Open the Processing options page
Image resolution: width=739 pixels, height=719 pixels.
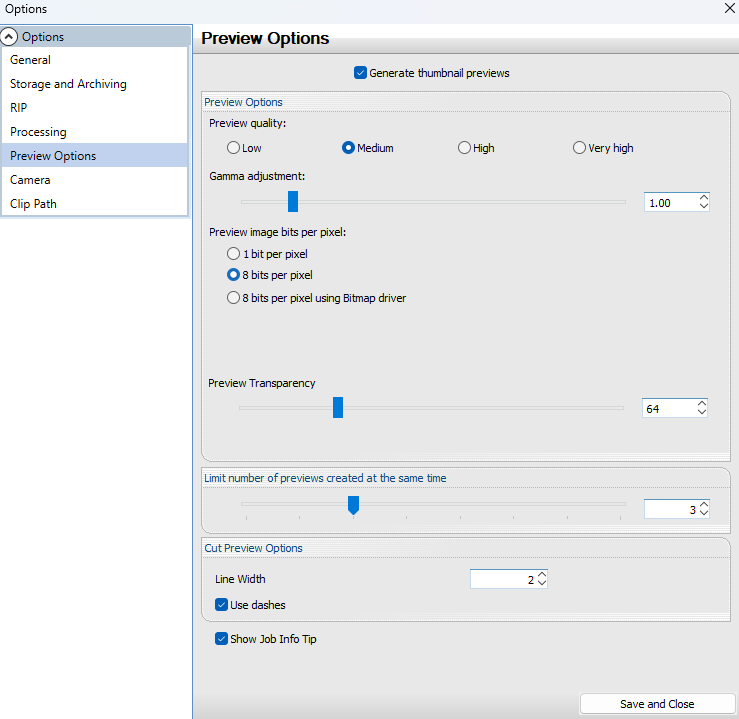(95, 131)
